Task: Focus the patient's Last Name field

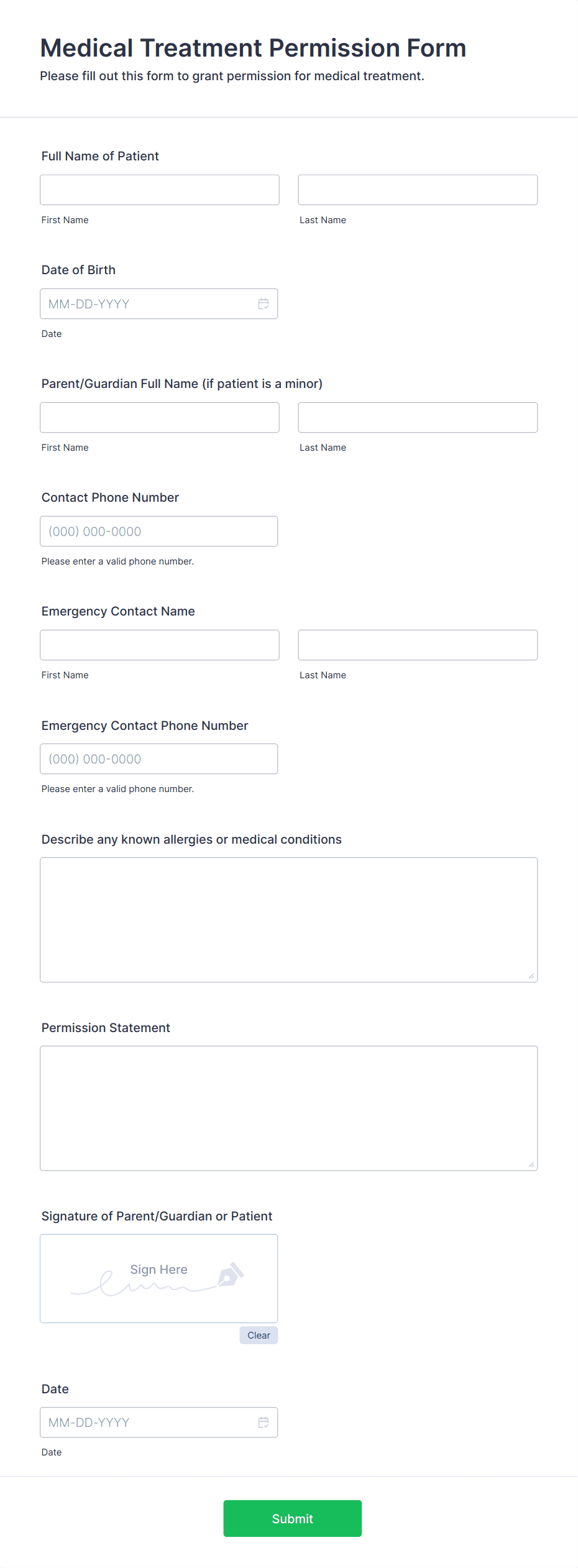Action: 417,189
